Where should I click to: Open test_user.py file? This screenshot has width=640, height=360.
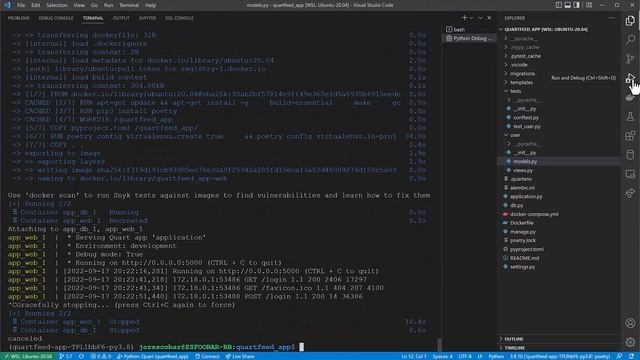(527, 127)
